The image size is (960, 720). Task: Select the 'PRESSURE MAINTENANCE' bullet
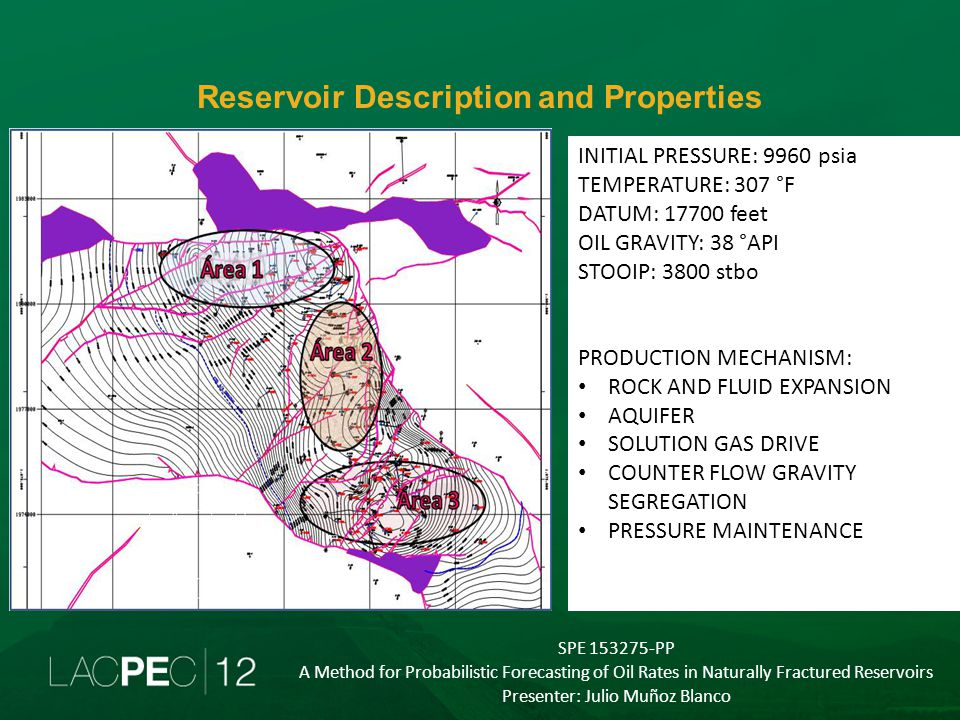point(735,530)
